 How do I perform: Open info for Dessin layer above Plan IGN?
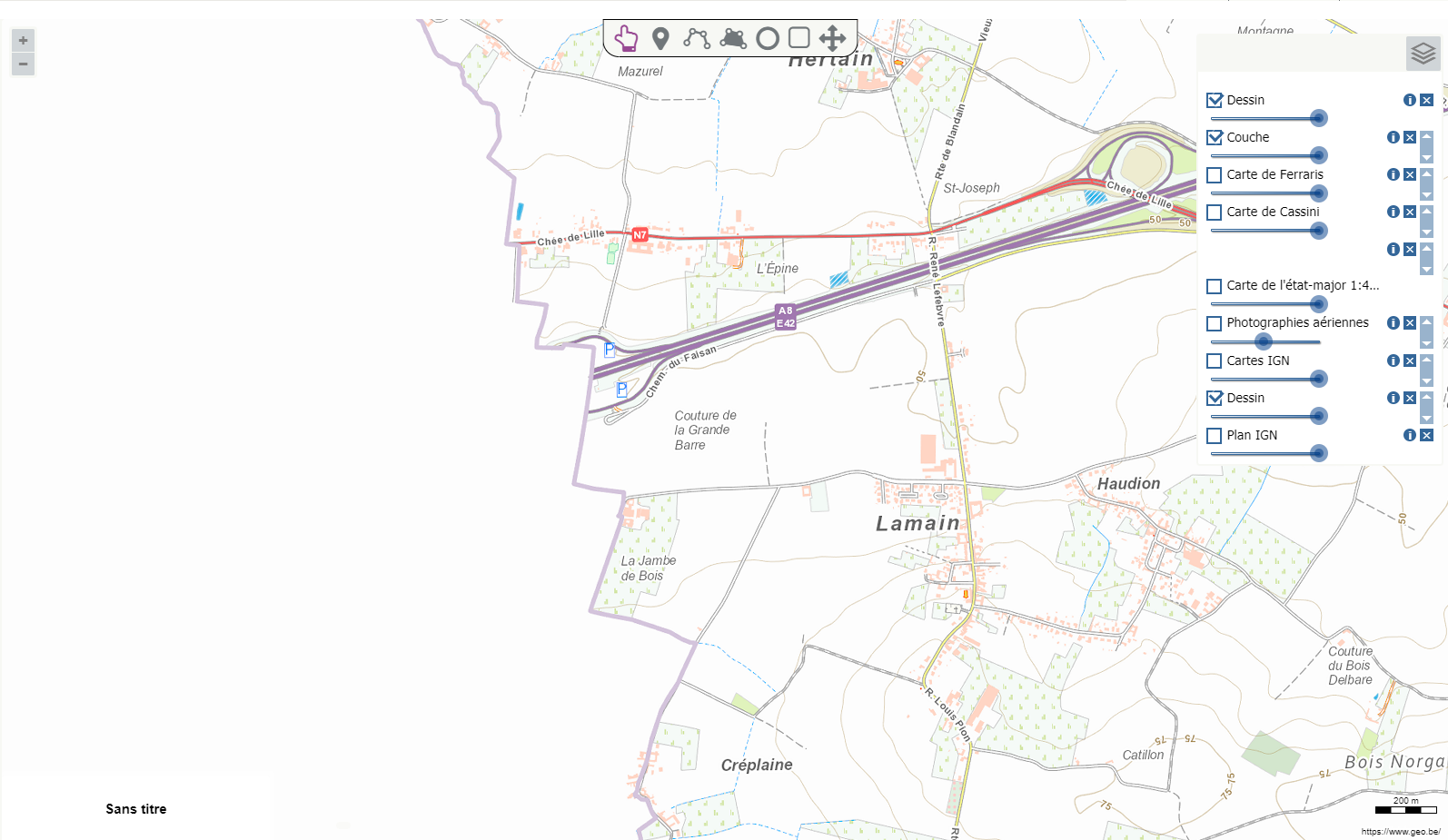[x=1393, y=398]
